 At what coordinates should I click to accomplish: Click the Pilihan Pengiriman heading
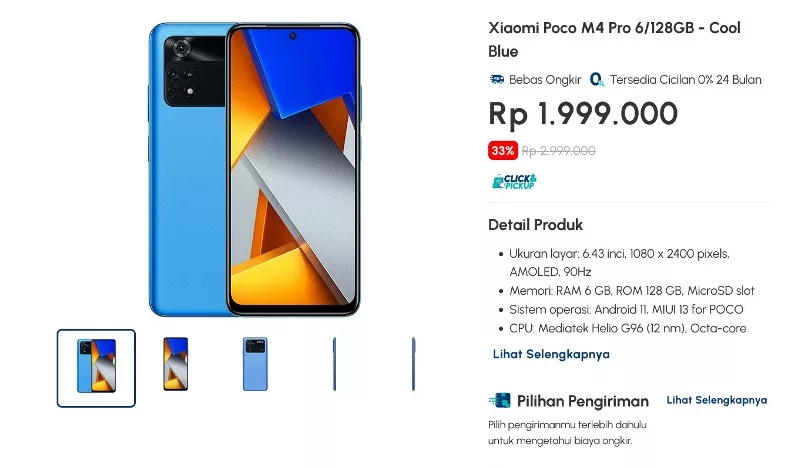[583, 401]
